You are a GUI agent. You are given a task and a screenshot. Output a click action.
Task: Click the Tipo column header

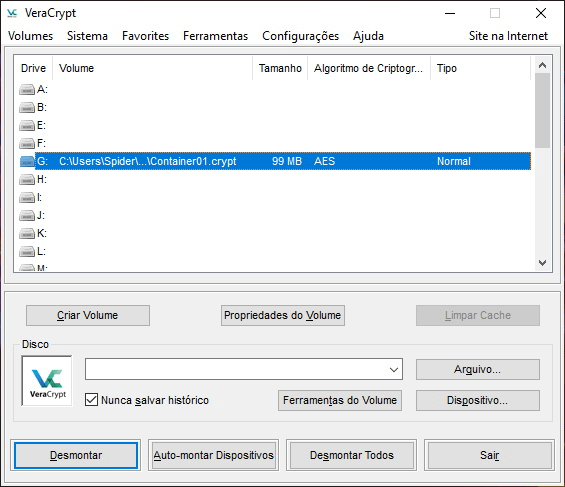(480, 68)
